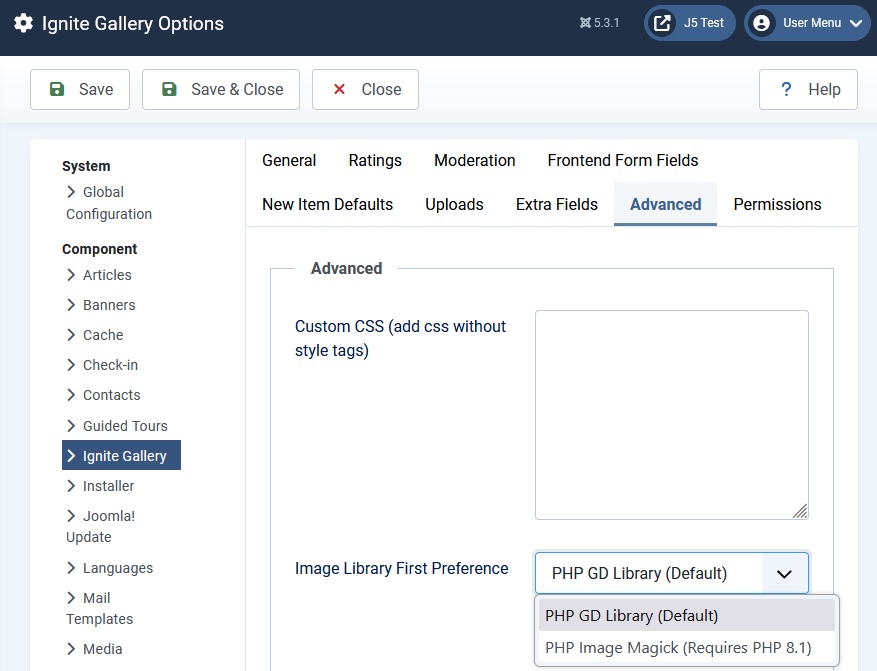Click the user avatar icon

pyautogui.click(x=761, y=23)
